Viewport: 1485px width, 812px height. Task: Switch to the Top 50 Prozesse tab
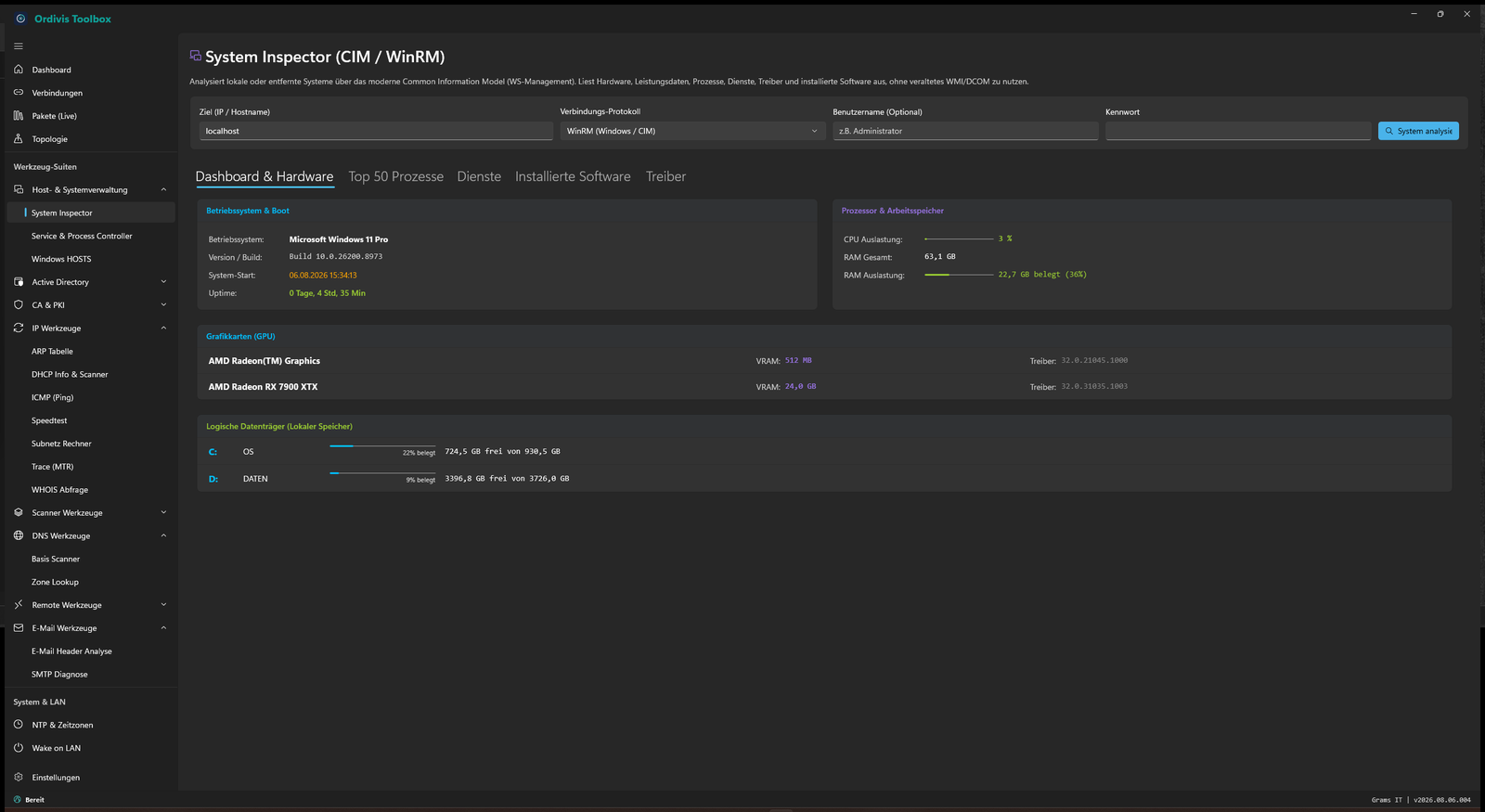pos(396,176)
